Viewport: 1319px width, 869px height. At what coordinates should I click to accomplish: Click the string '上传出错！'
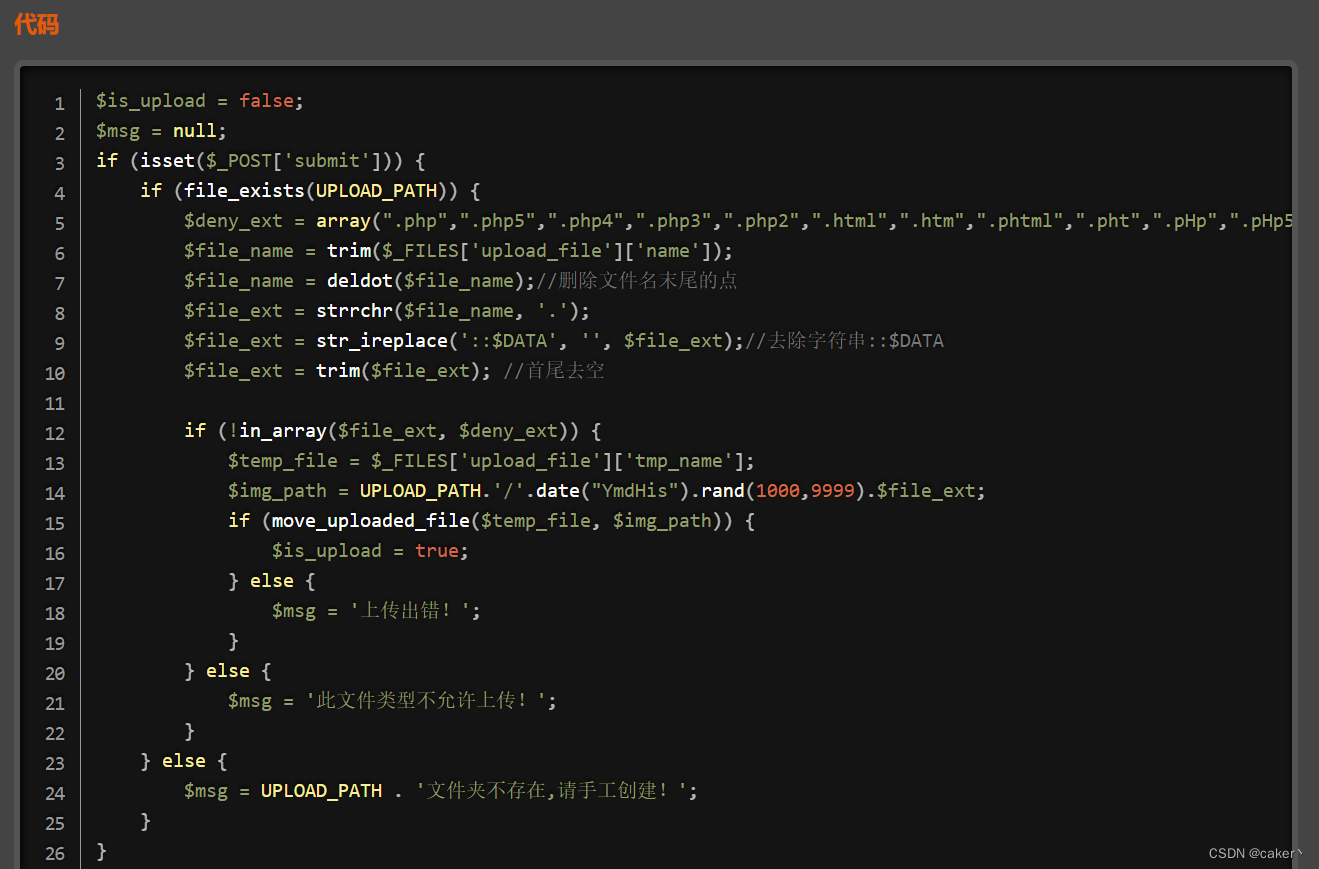410,611
